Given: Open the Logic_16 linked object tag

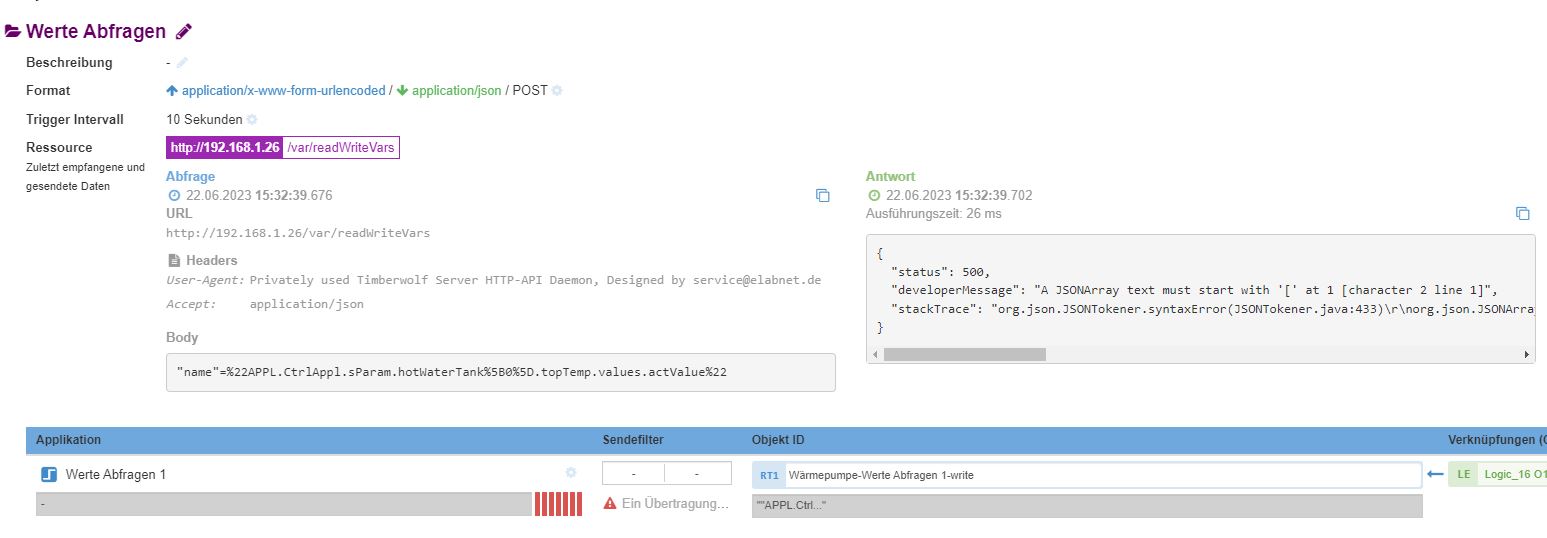Looking at the screenshot, I should point(1510,474).
